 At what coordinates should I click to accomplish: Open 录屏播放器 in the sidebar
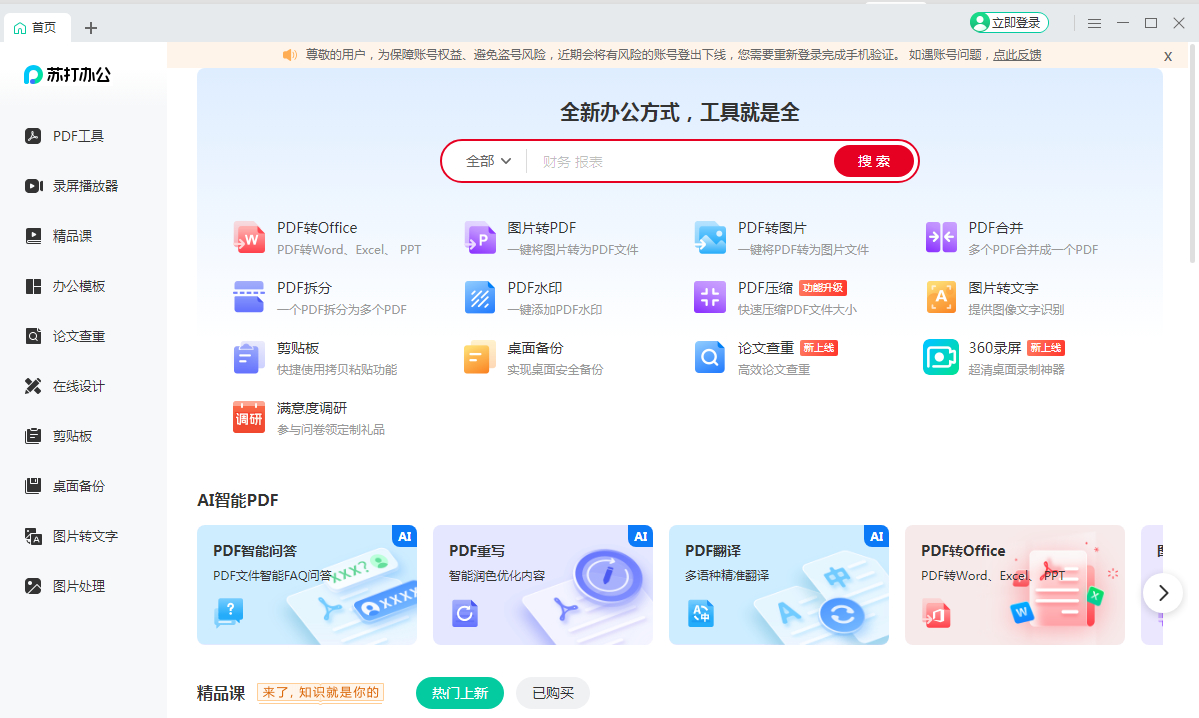(x=72, y=186)
